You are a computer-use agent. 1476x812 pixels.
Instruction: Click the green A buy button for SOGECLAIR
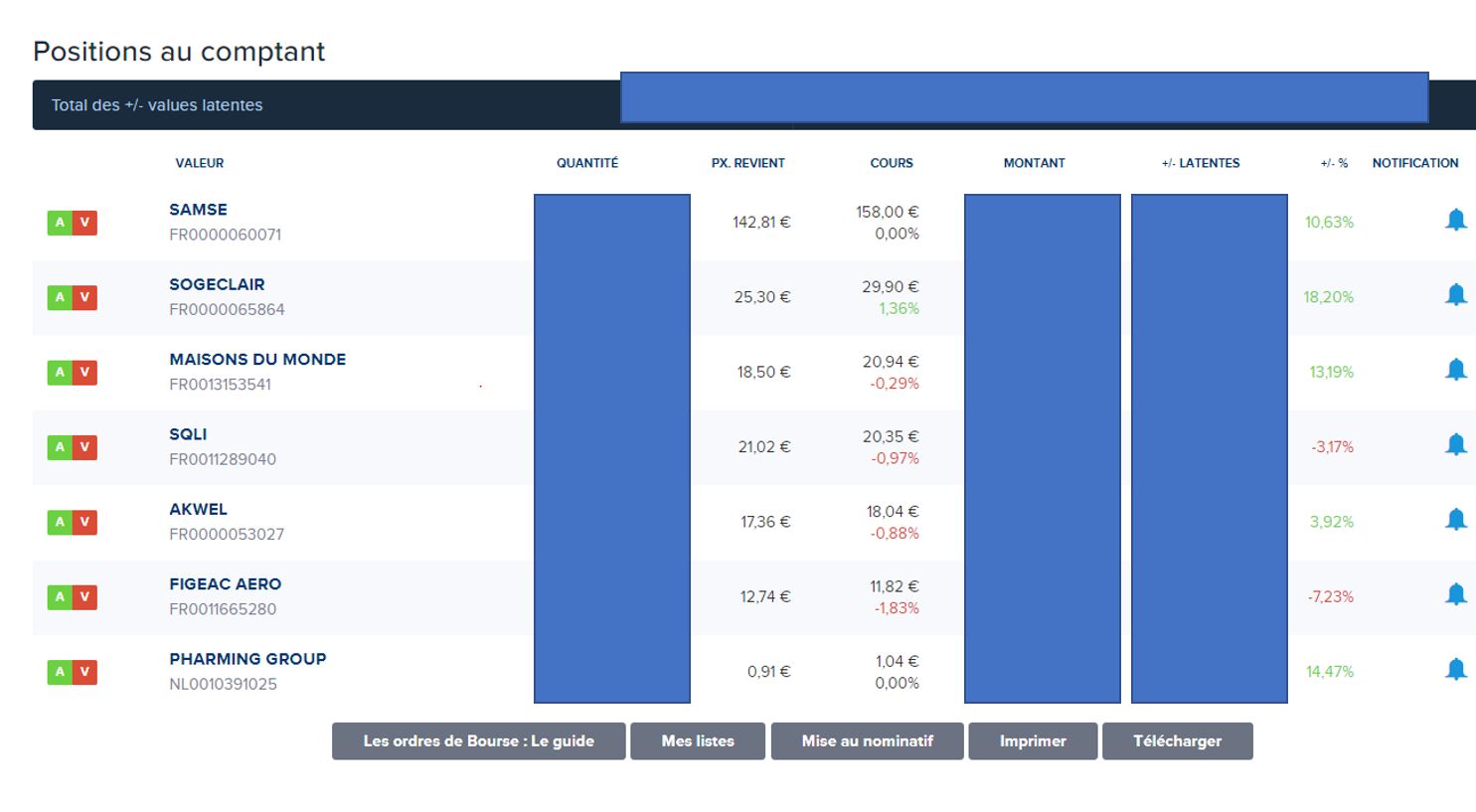(x=60, y=297)
